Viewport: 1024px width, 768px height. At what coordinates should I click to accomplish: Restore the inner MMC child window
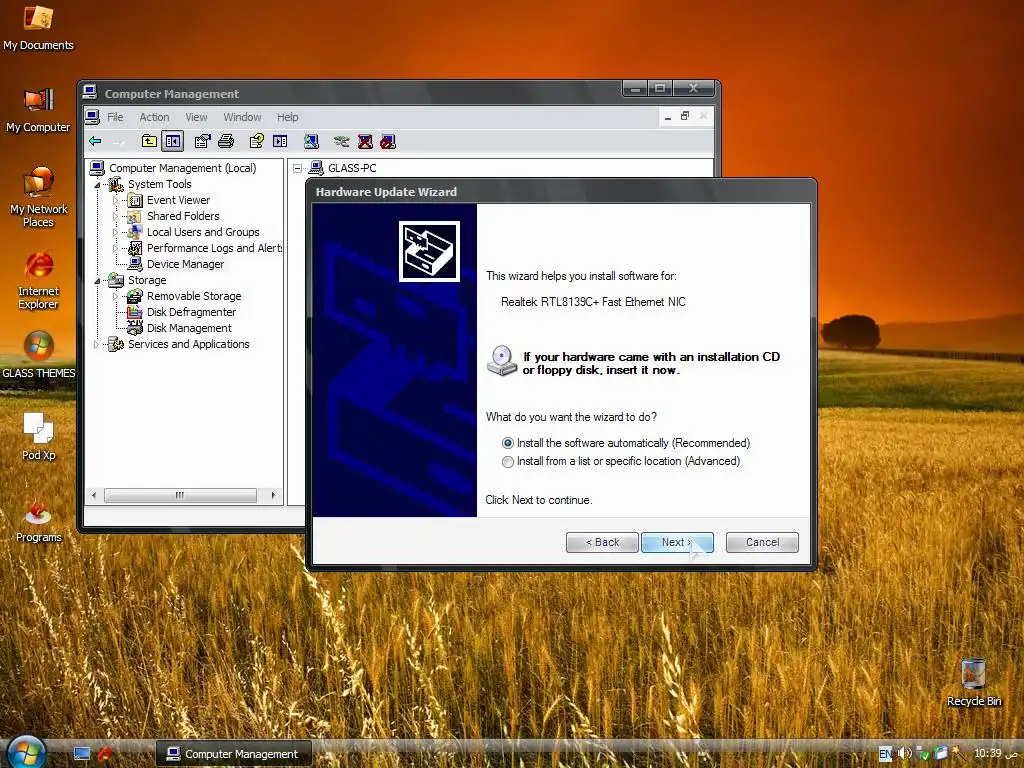684,116
